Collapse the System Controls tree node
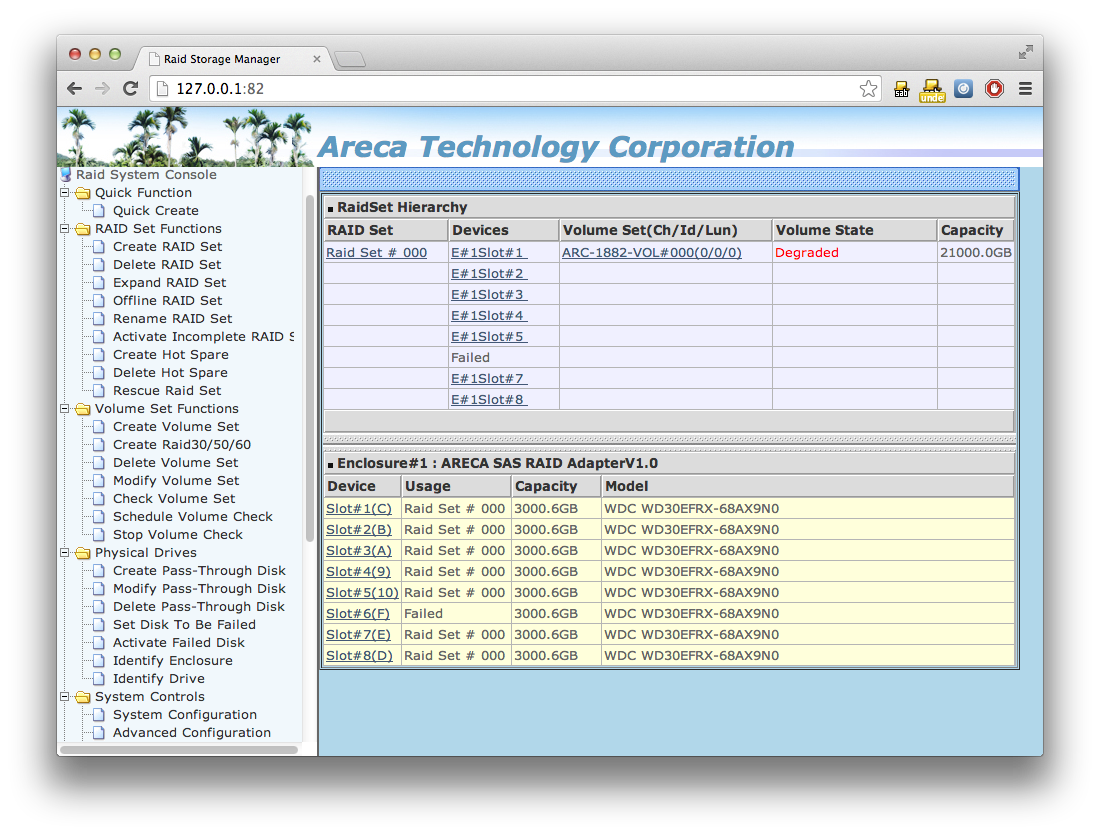Image resolution: width=1100 pixels, height=835 pixels. 65,696
